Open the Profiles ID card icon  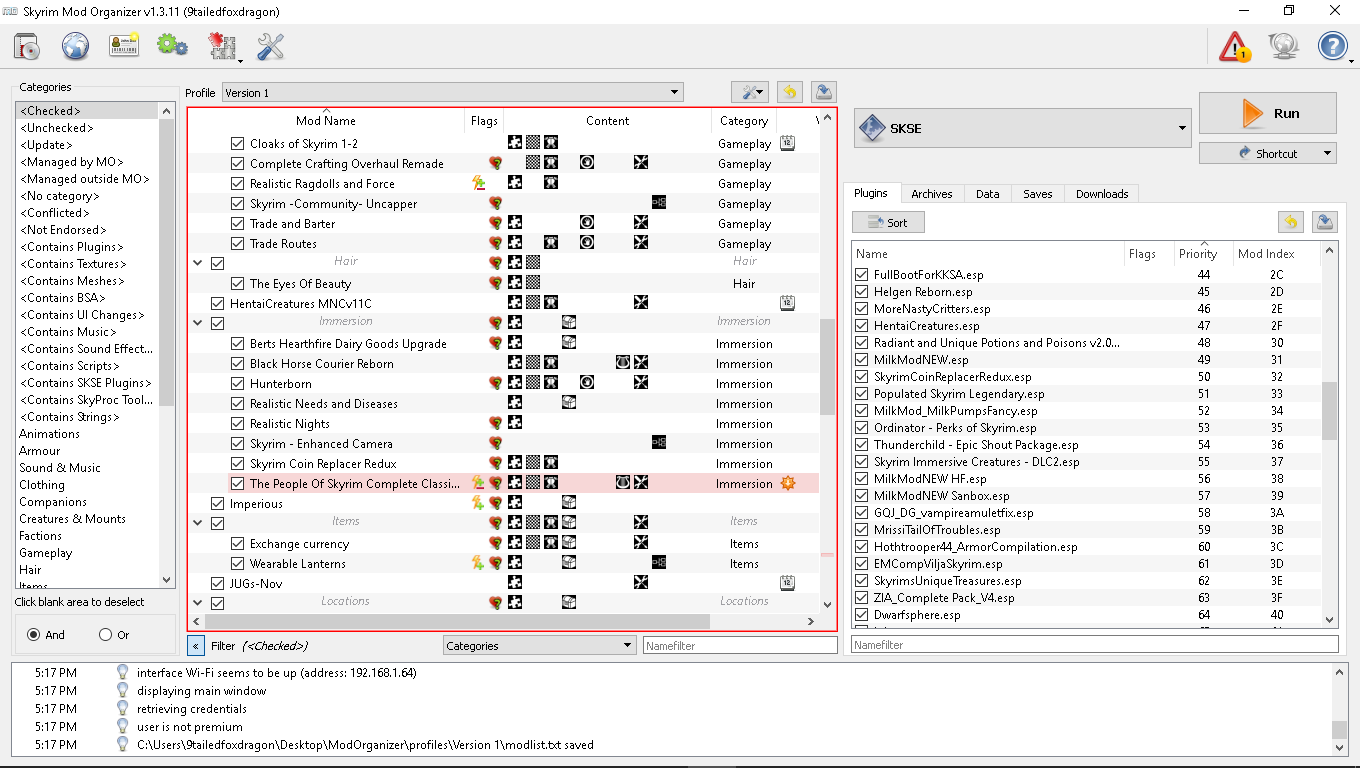(124, 46)
